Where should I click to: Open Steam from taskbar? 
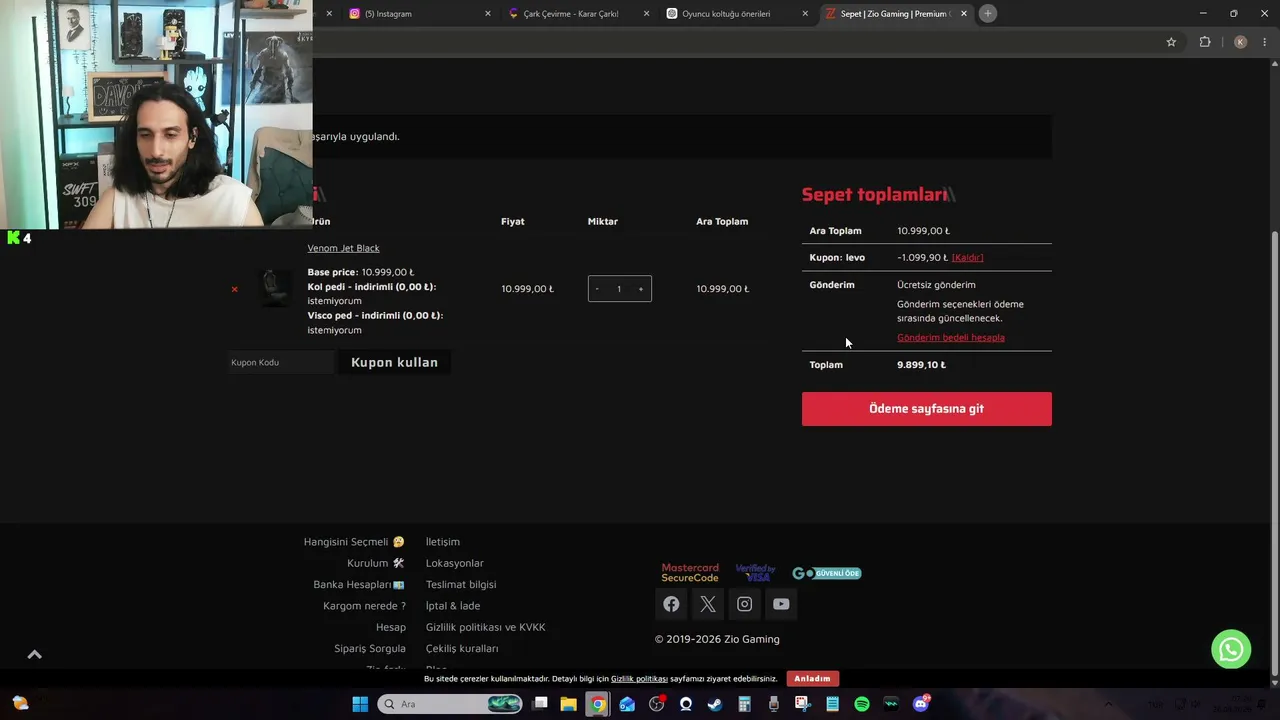[715, 704]
